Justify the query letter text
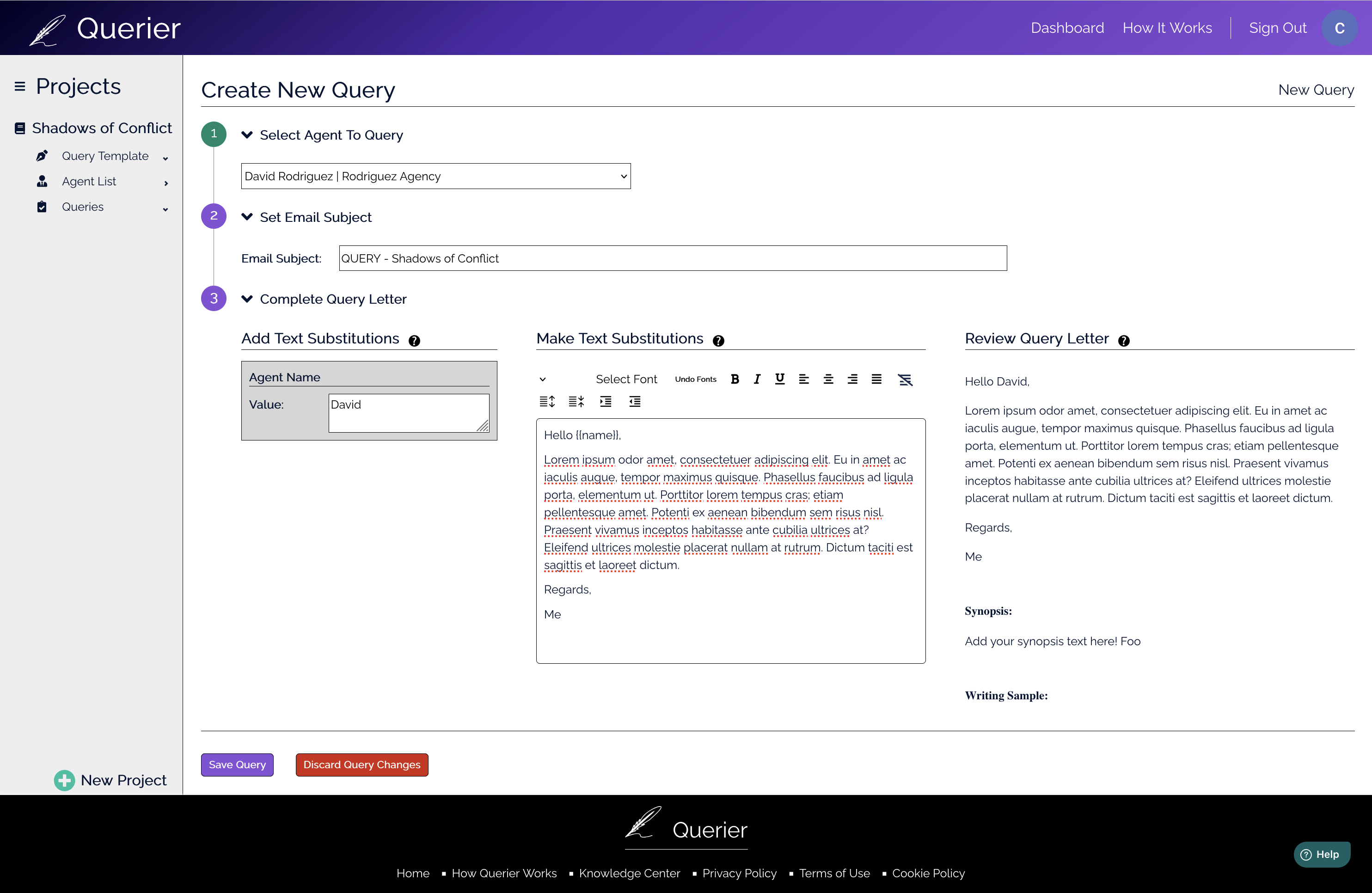The image size is (1372, 893). pos(876,379)
